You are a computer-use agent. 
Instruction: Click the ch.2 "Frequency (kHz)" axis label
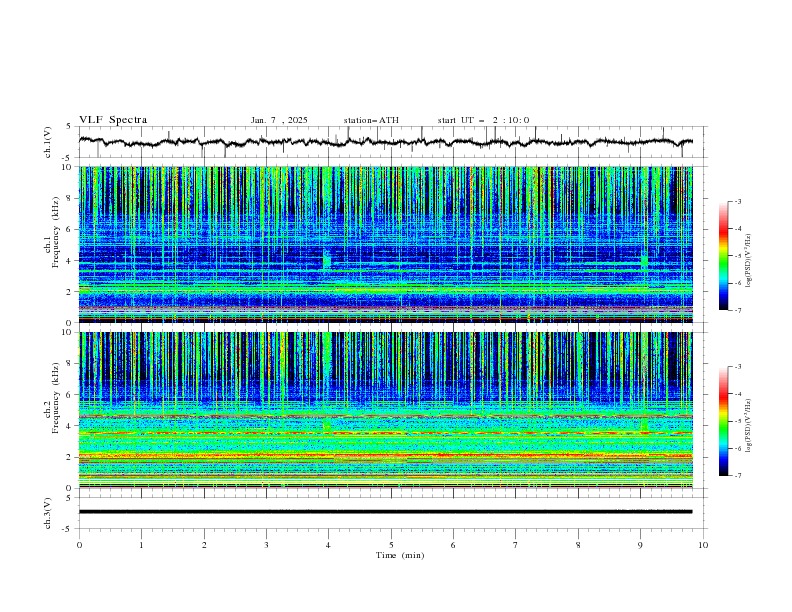[x=55, y=398]
